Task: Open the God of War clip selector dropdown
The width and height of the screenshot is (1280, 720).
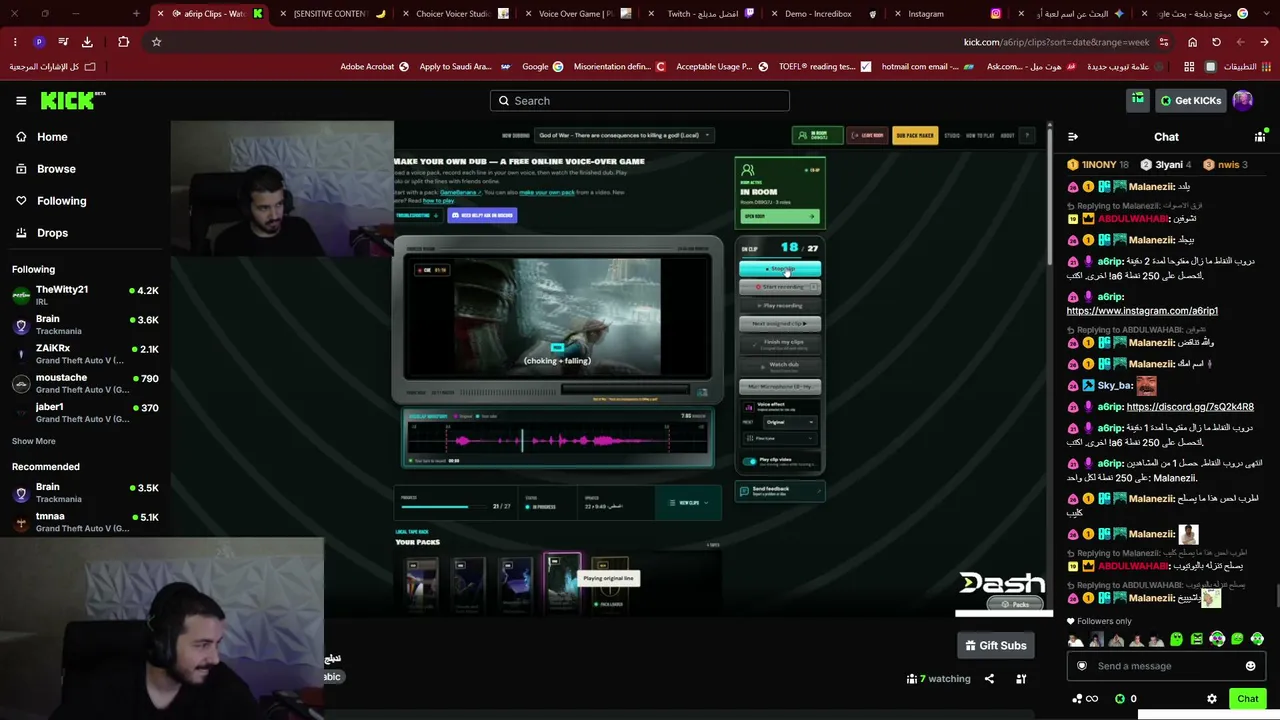Action: 624,135
